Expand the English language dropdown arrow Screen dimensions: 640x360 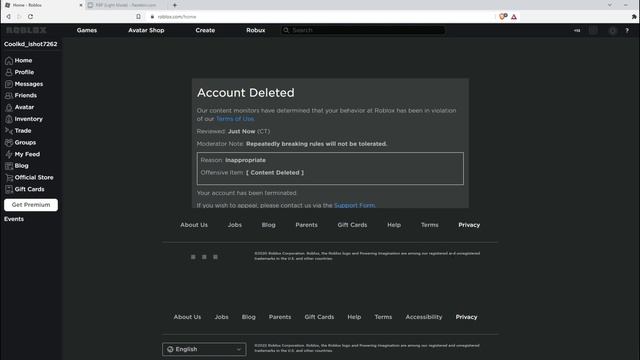tap(239, 349)
